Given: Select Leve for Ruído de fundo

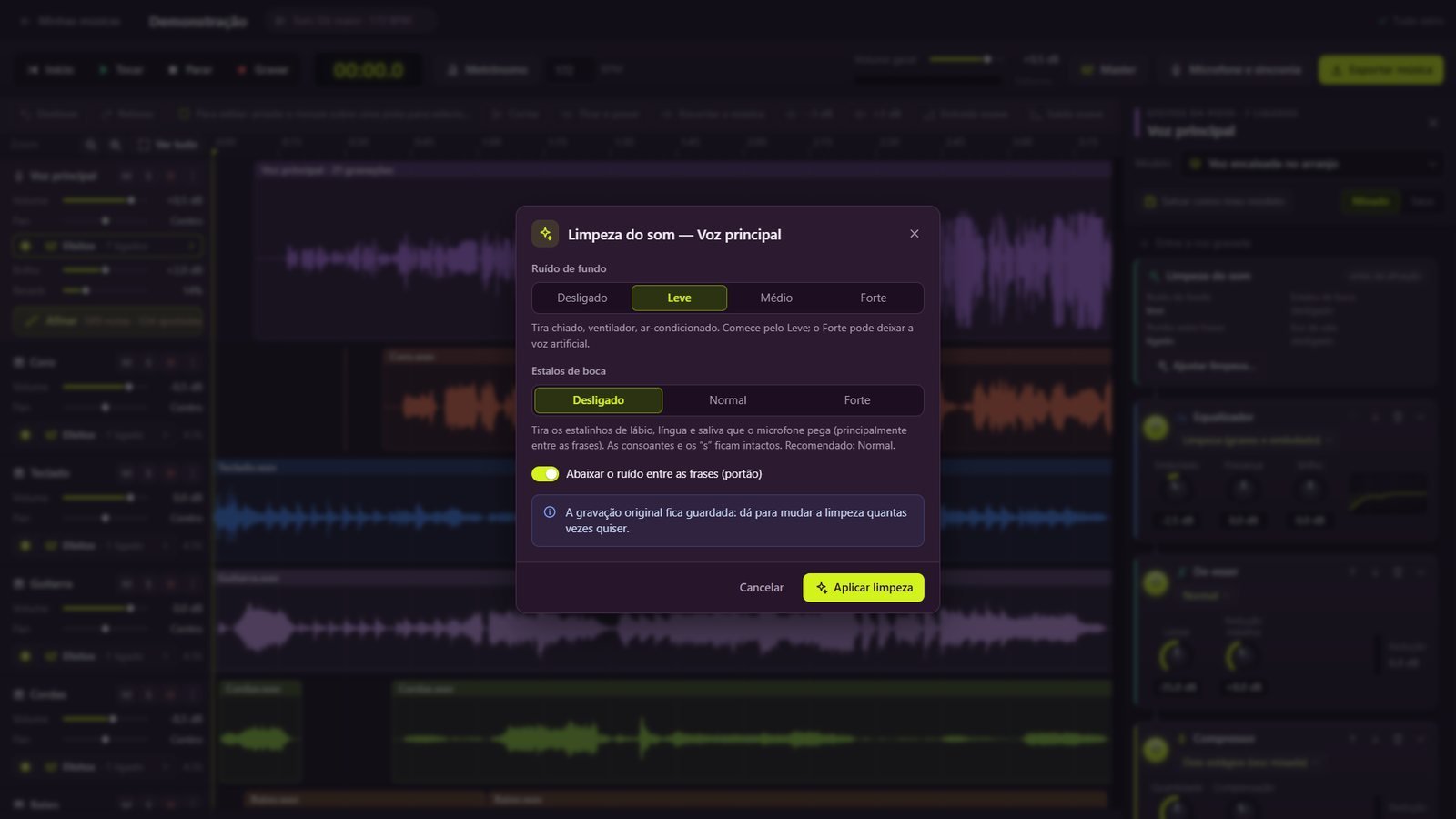Looking at the screenshot, I should point(679,298).
